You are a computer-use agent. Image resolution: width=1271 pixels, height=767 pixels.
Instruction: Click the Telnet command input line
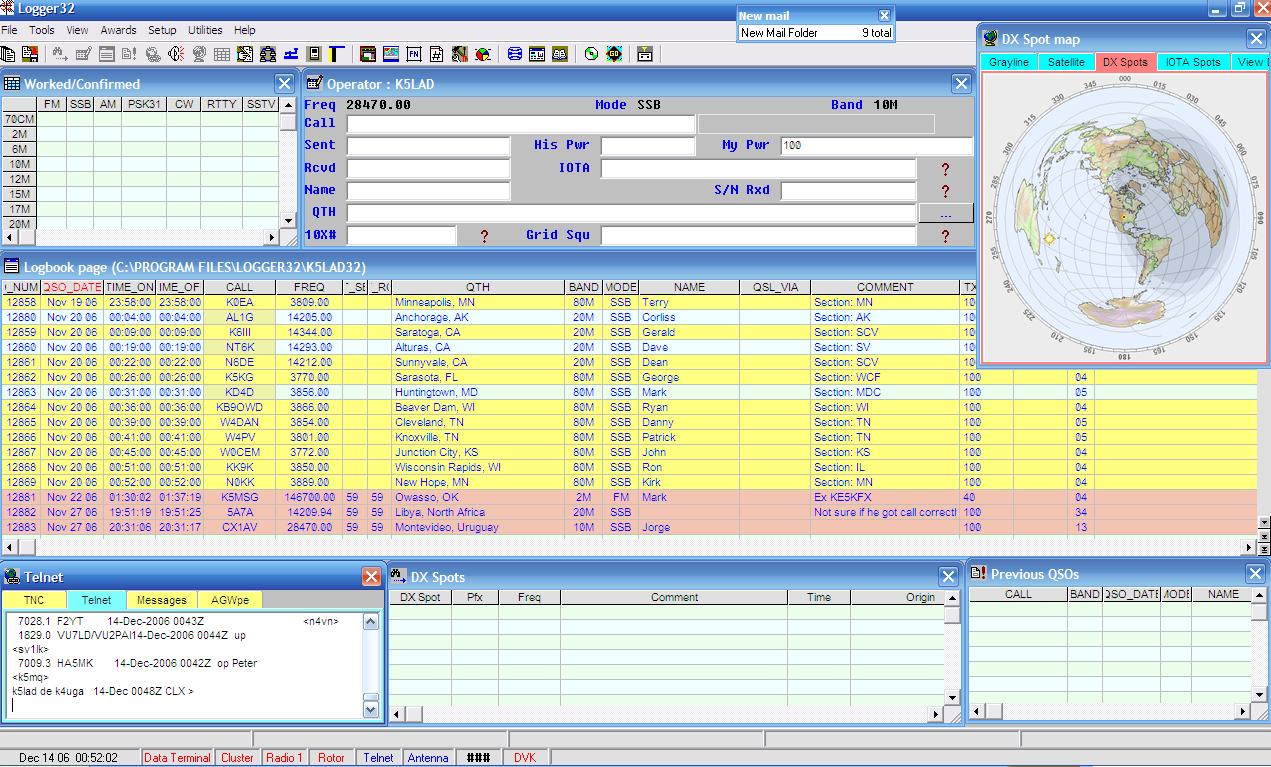point(185,705)
